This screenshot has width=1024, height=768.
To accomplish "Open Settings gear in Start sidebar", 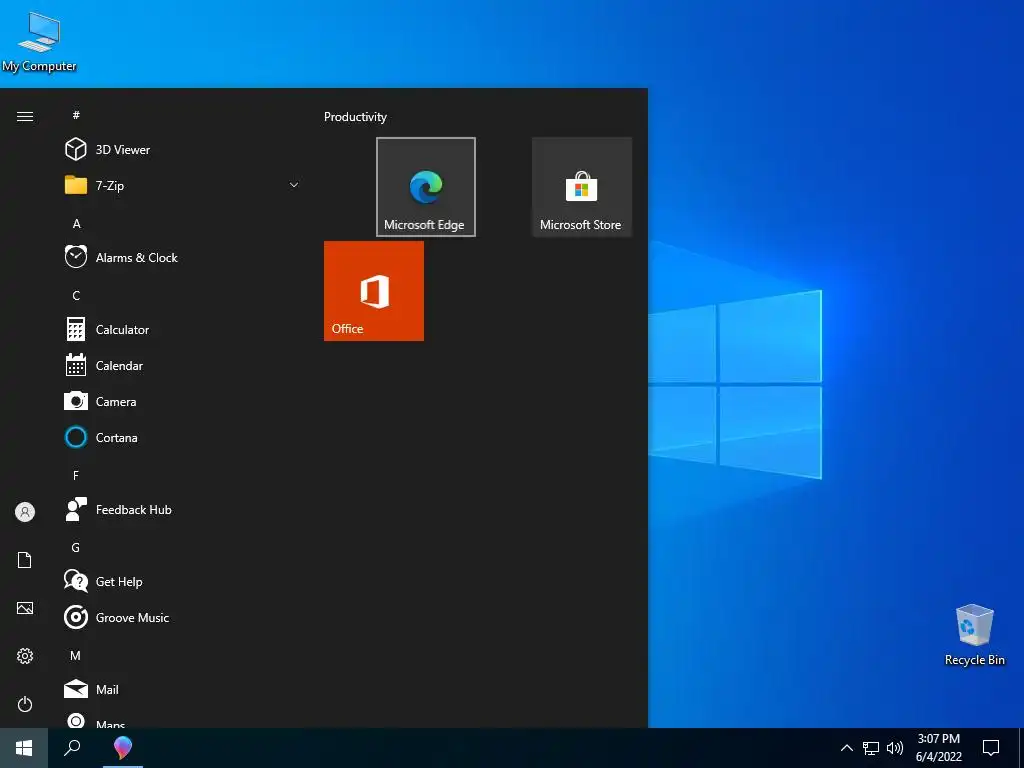I will point(25,656).
